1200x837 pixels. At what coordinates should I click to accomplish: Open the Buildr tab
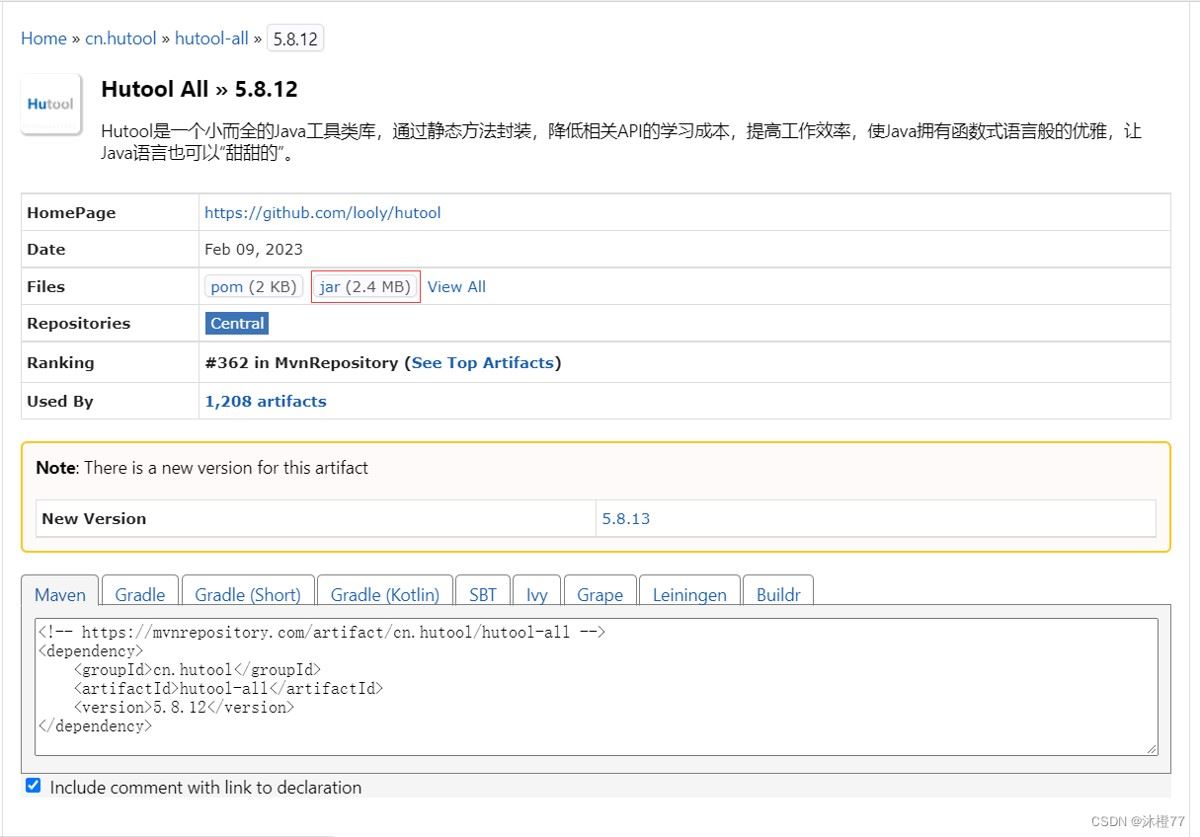click(x=778, y=594)
